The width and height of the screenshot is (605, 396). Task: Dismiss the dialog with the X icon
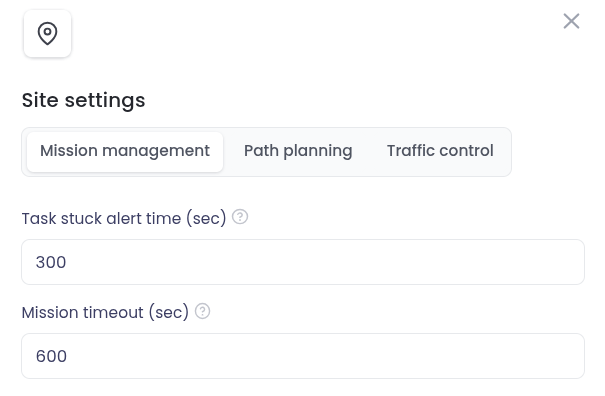coord(571,21)
